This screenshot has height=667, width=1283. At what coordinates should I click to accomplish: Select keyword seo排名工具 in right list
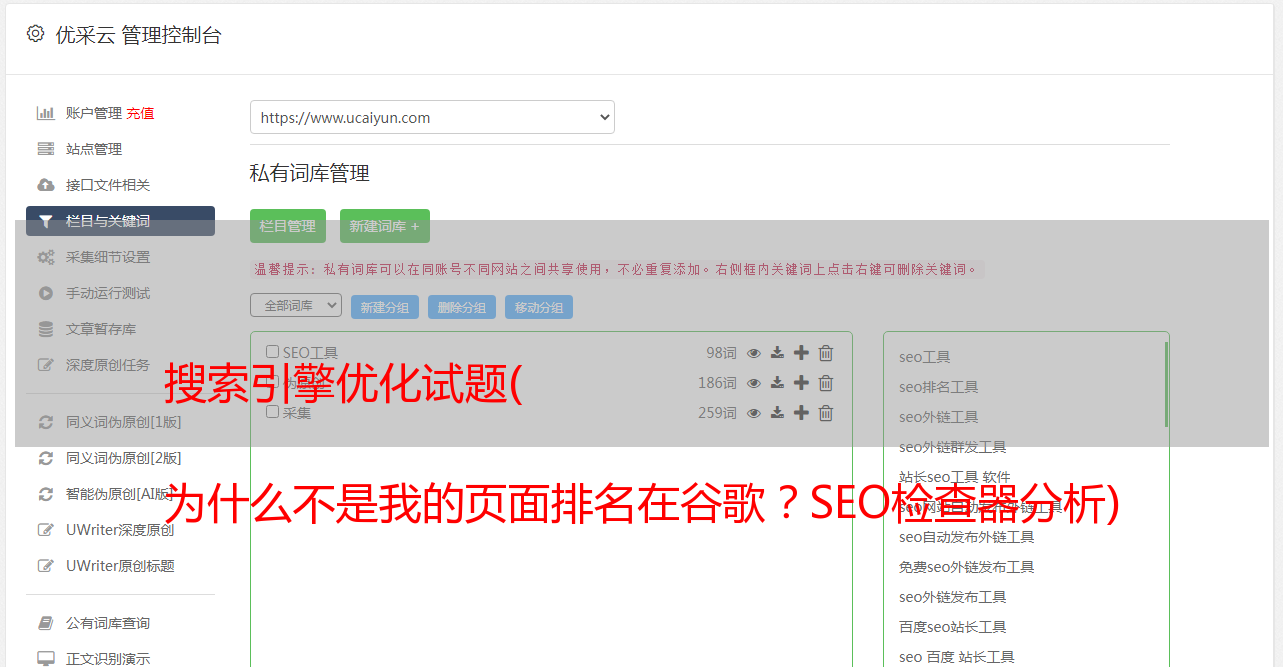point(938,387)
